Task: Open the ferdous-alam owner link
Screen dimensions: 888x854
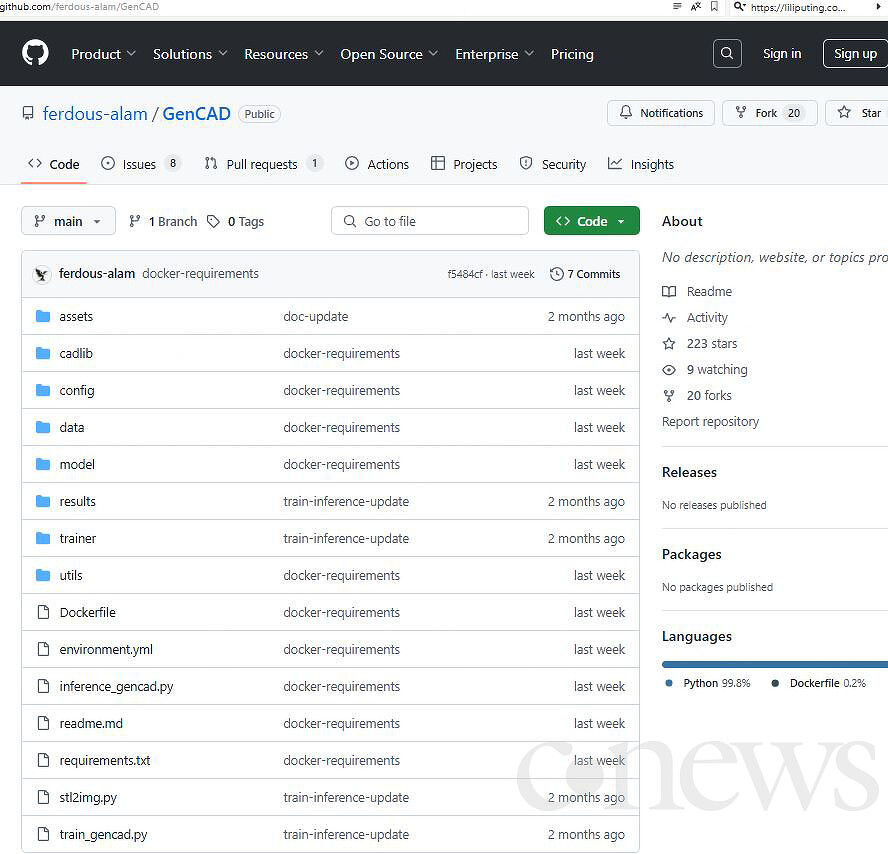Action: coord(95,114)
